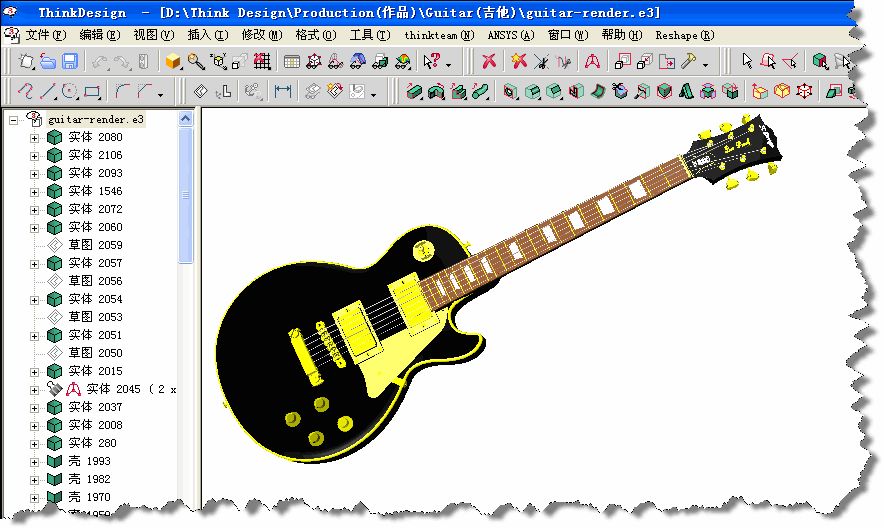Click the XY axis work plane icon

218,61
